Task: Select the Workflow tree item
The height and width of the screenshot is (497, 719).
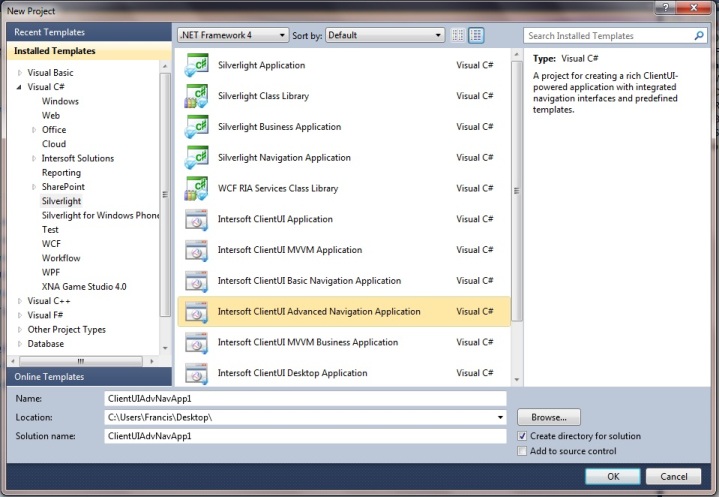Action: tap(61, 258)
